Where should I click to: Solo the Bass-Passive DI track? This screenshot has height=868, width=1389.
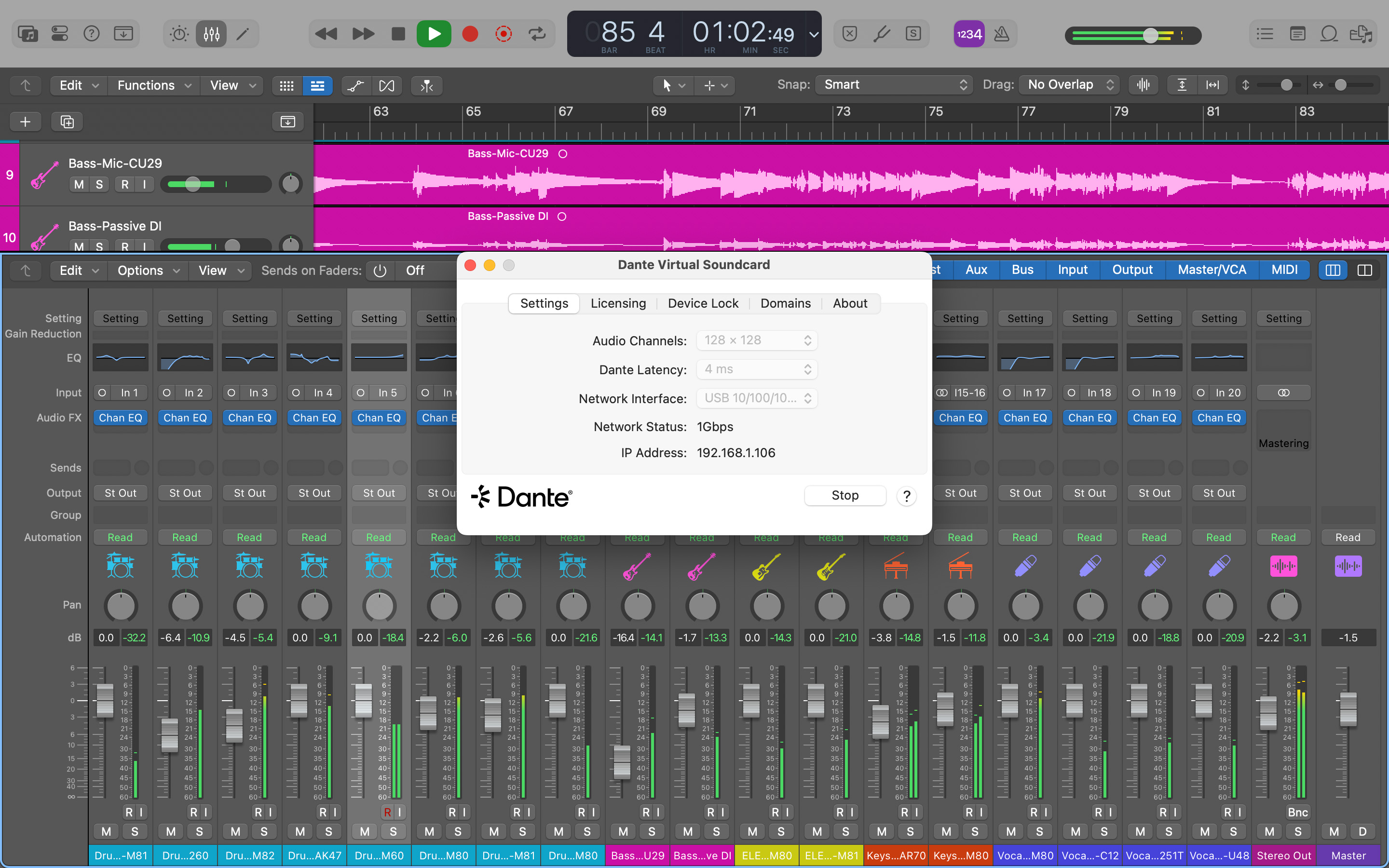coord(98,247)
